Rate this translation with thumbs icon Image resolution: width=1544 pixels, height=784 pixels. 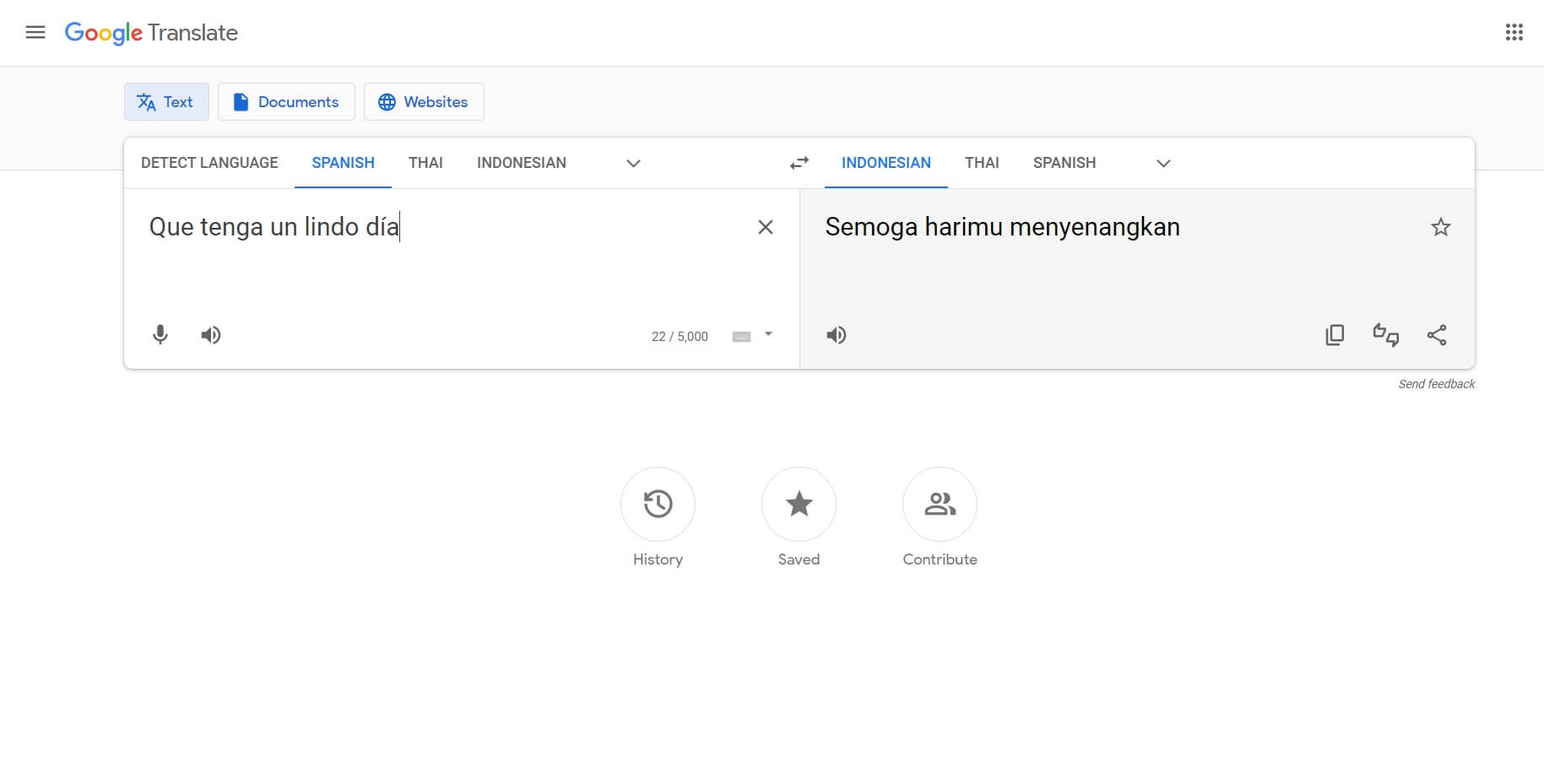1385,335
